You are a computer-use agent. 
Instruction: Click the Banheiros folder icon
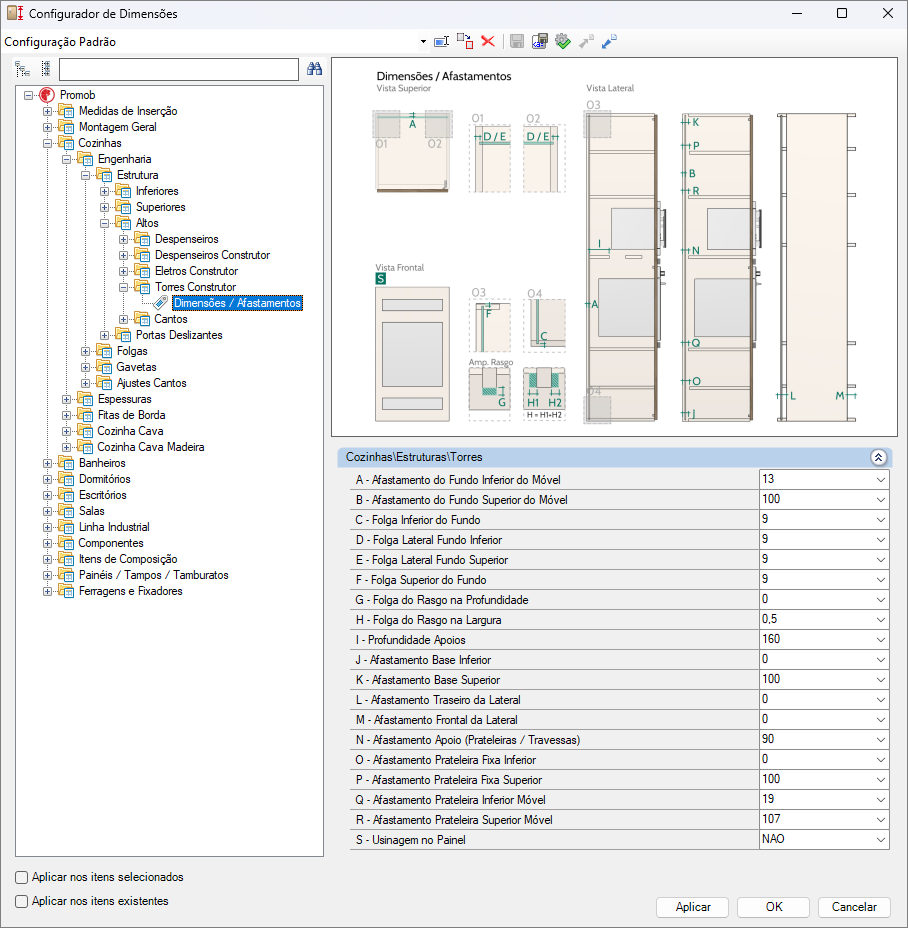pos(66,463)
